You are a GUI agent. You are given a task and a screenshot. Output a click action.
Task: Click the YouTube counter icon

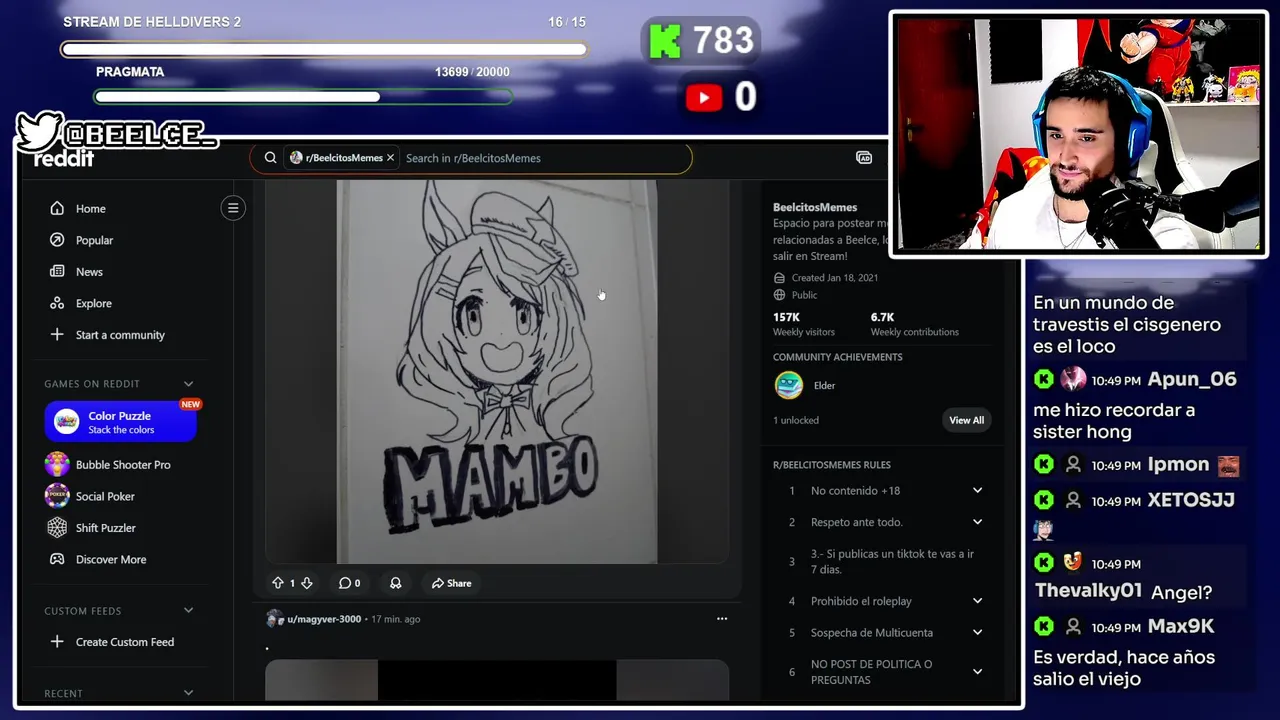(x=704, y=97)
